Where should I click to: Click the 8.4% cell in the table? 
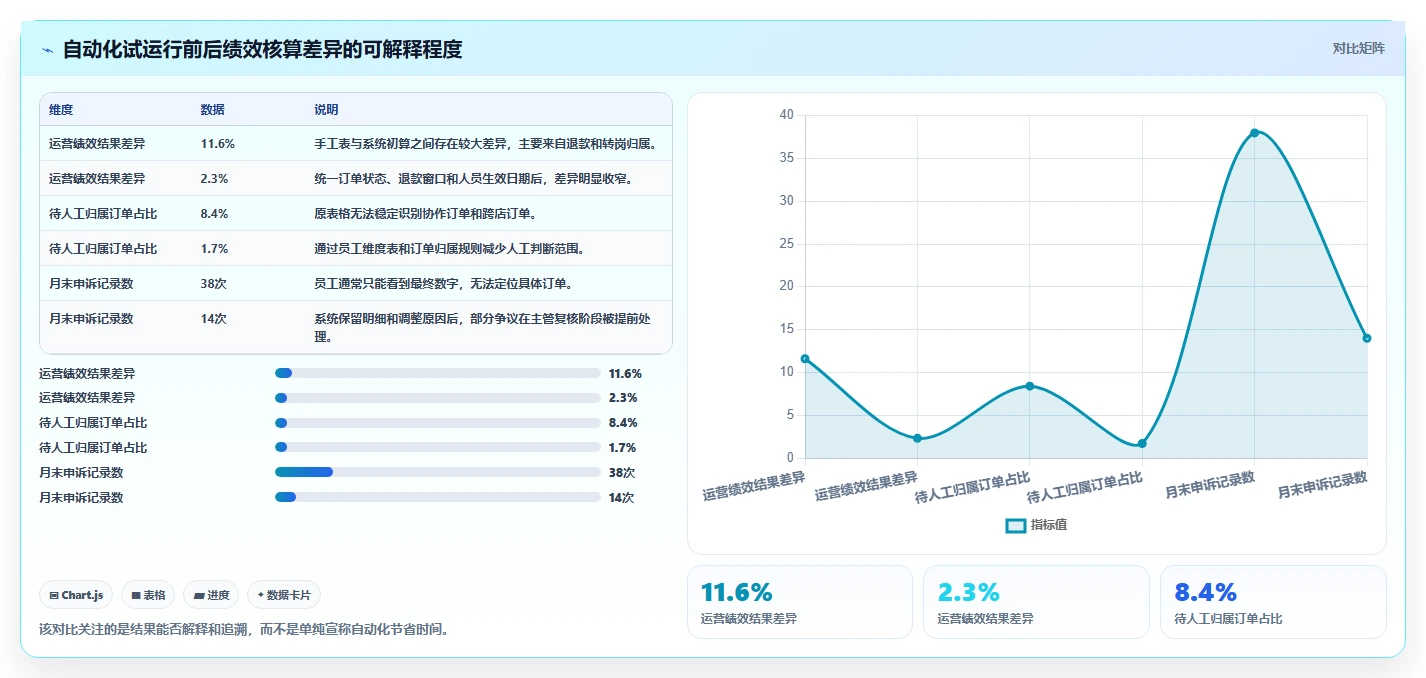tap(214, 214)
